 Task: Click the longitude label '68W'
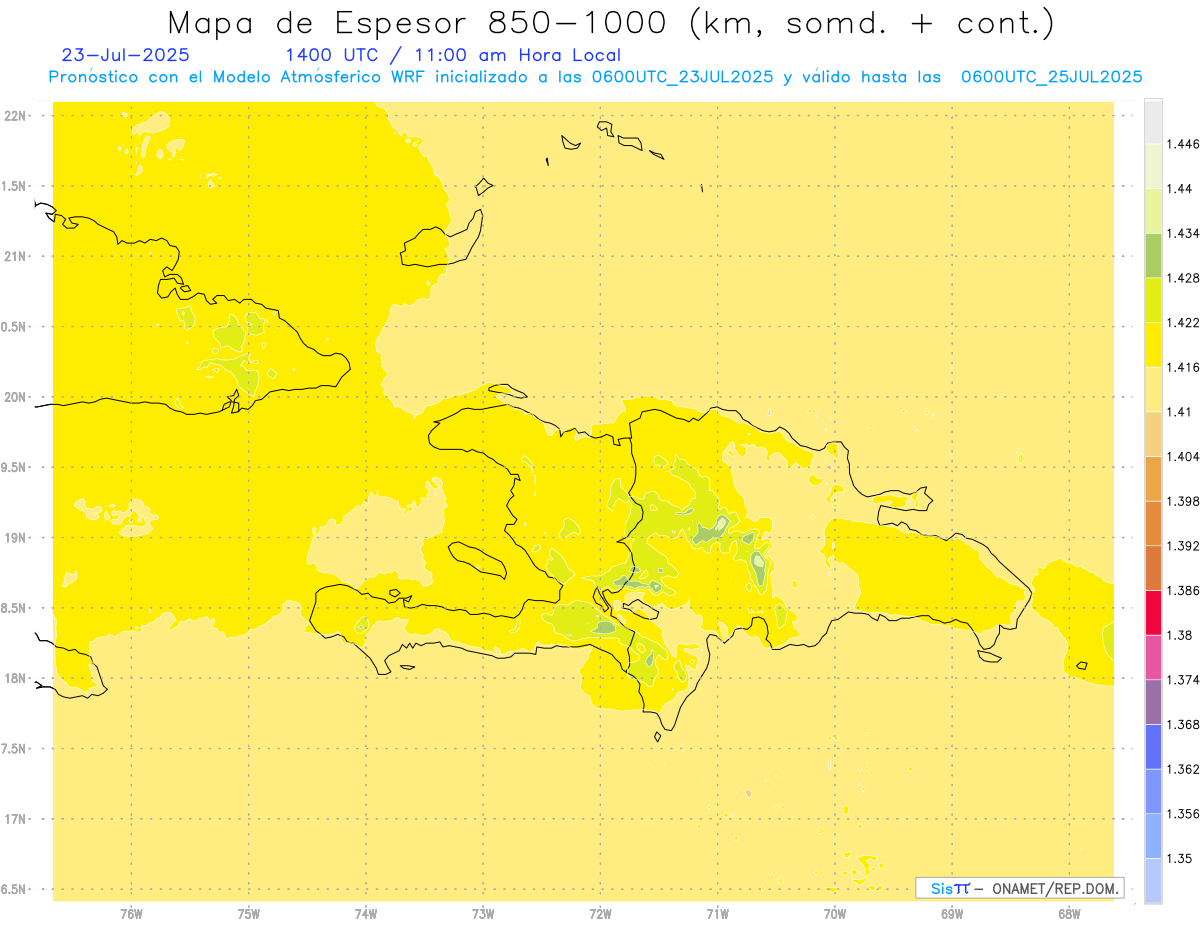pyautogui.click(x=1069, y=914)
